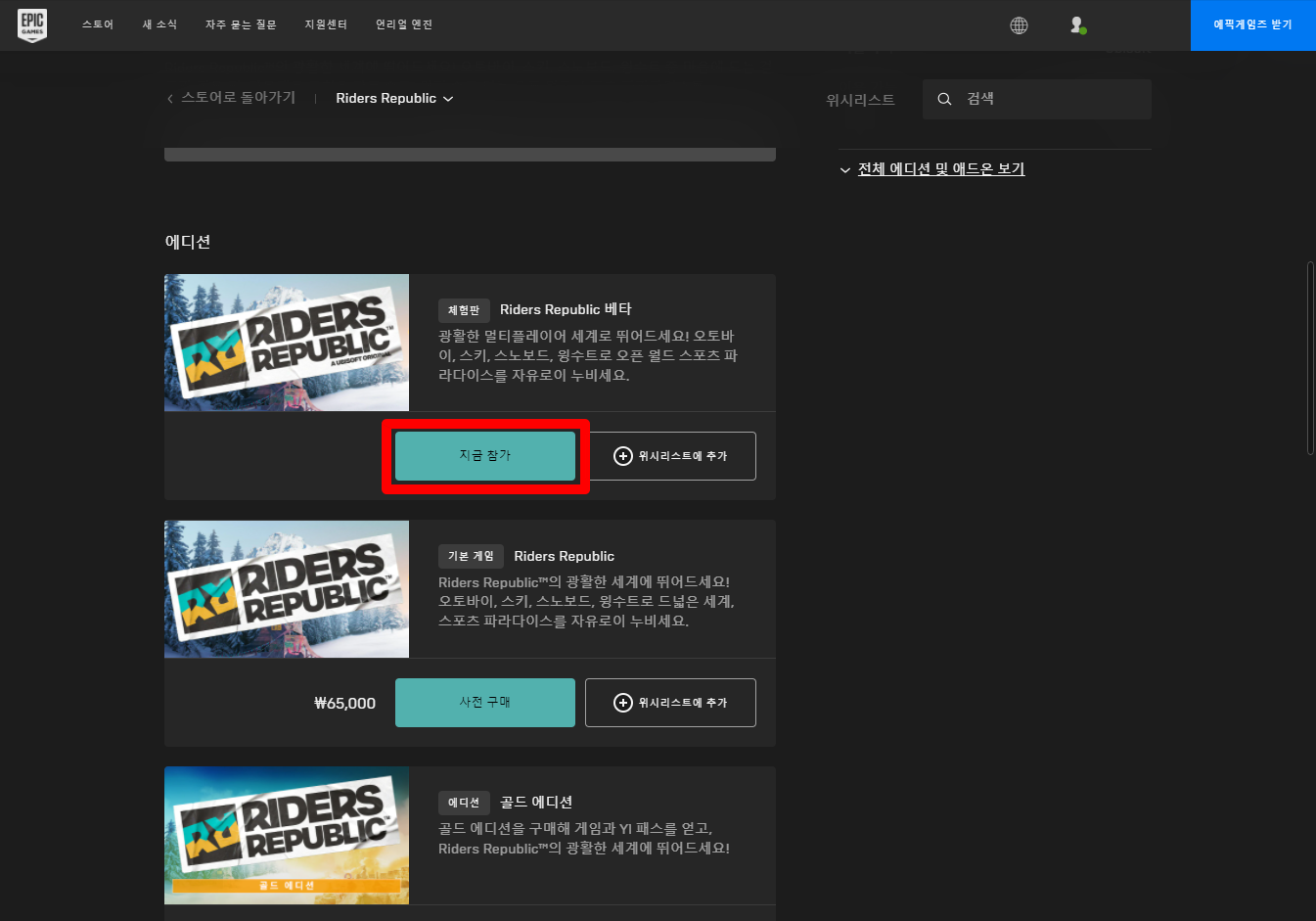Click the 지금 참가 button
1316x921 pixels.
485,456
